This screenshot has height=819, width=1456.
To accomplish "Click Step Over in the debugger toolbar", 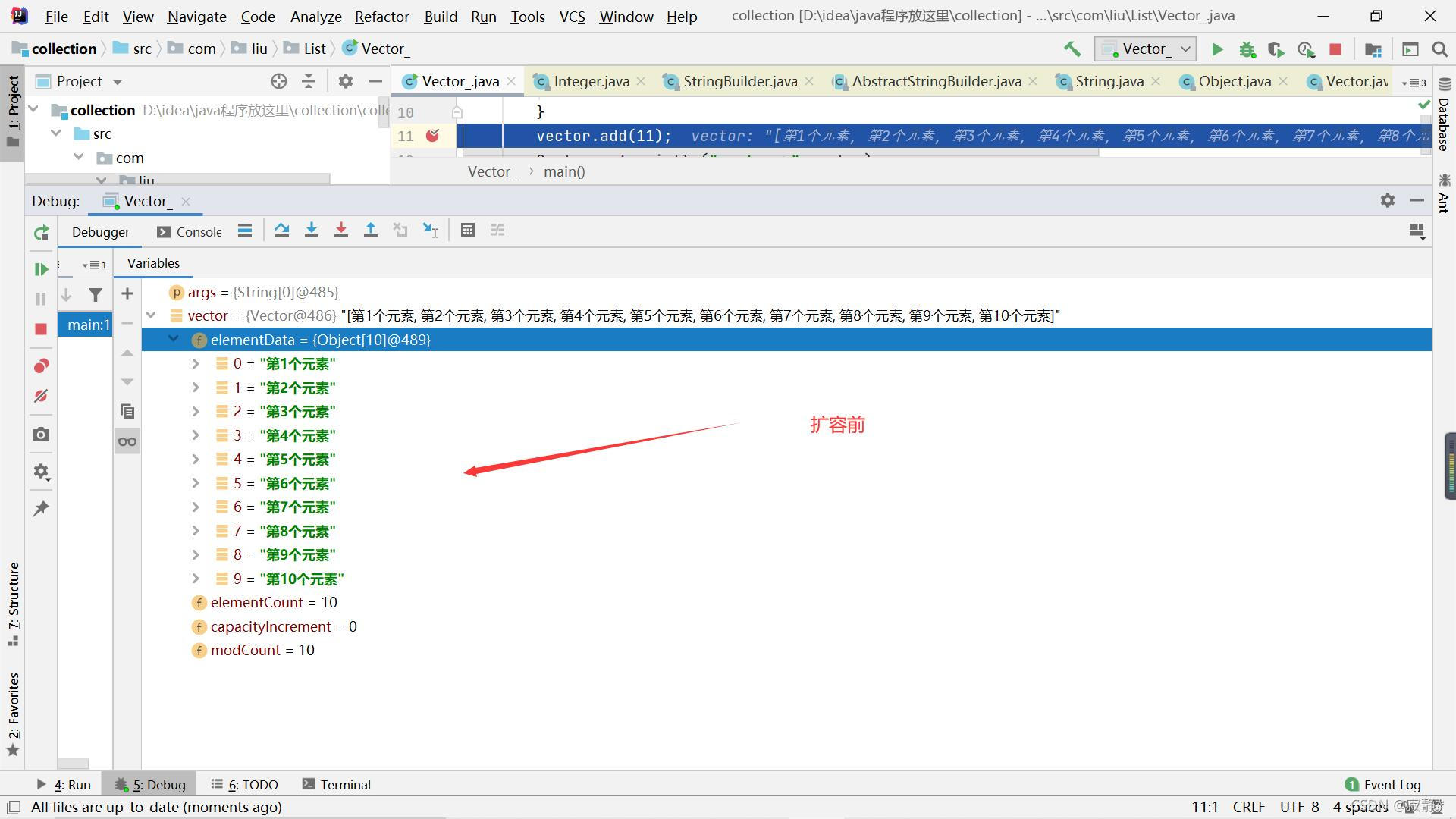I will [281, 230].
